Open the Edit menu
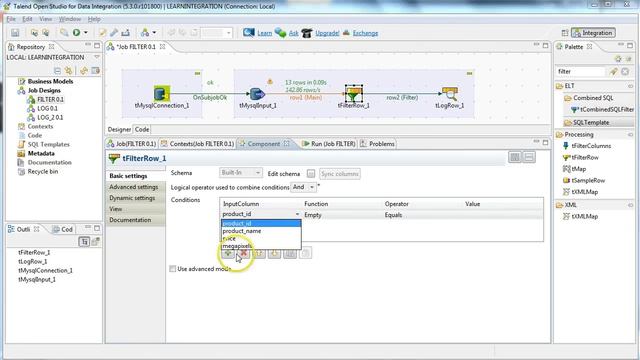The image size is (640, 360). (x=27, y=19)
